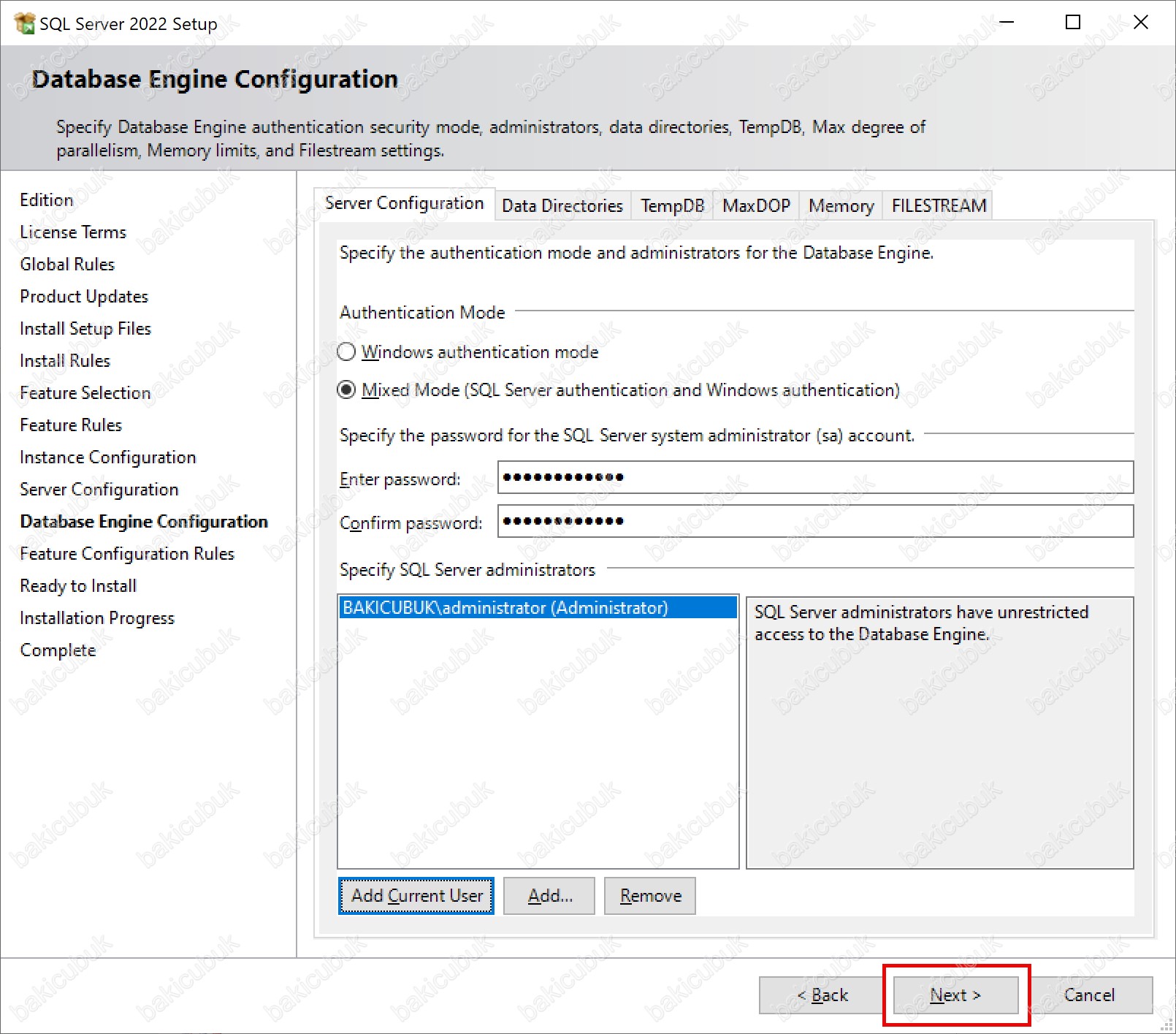This screenshot has height=1034, width=1176.
Task: Switch to the Data Directories tab
Action: tap(562, 206)
